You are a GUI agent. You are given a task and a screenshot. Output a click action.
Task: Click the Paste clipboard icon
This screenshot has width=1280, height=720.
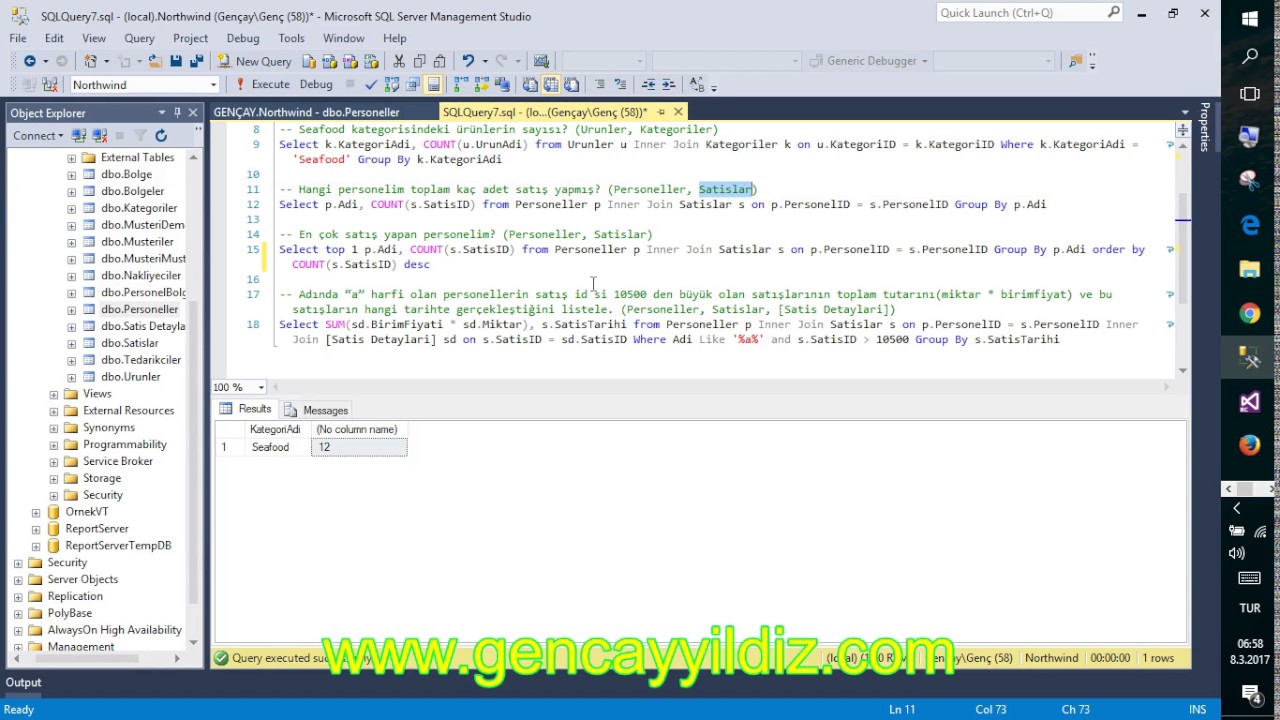tap(440, 61)
